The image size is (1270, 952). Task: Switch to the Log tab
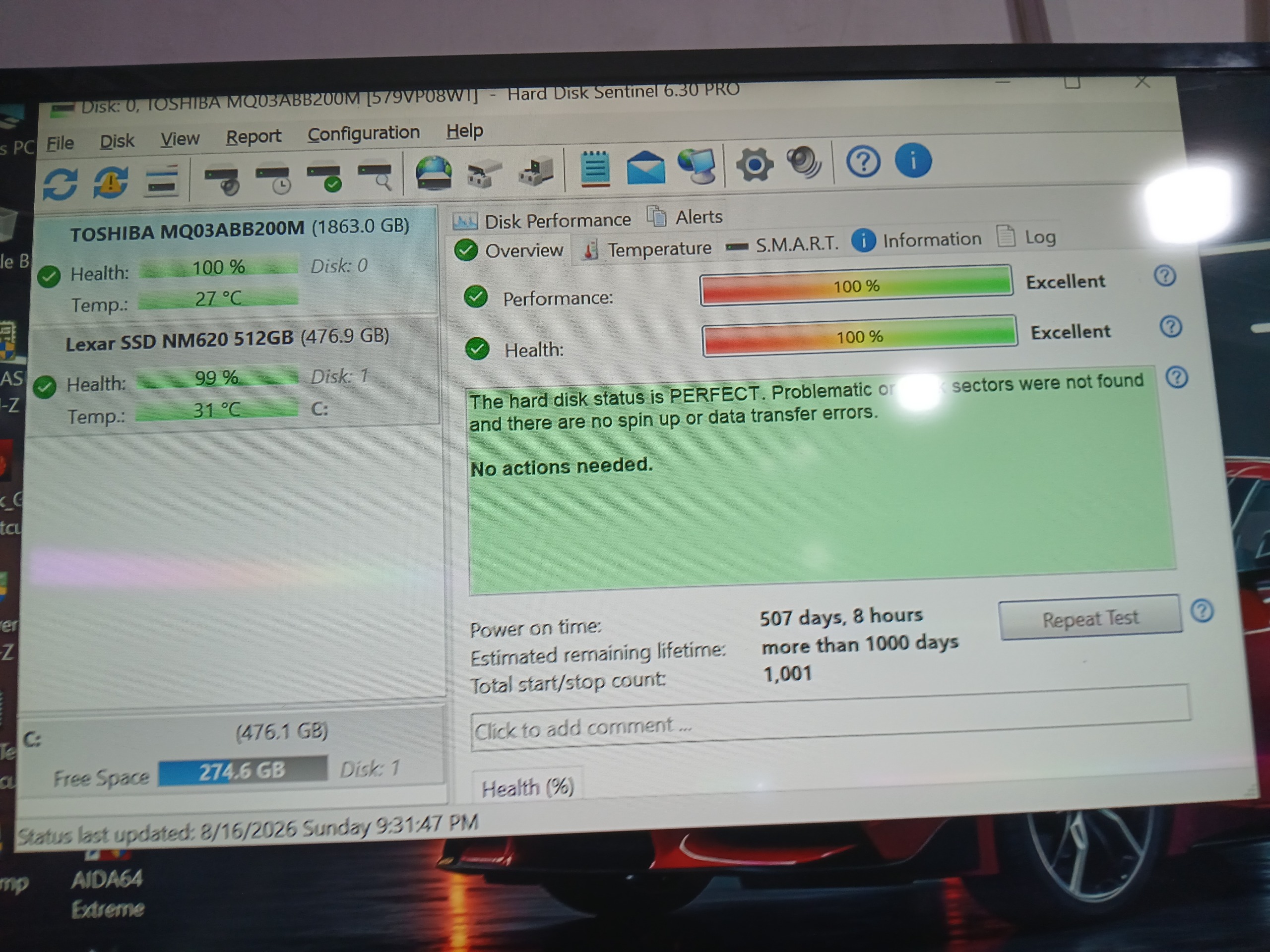pos(1026,237)
